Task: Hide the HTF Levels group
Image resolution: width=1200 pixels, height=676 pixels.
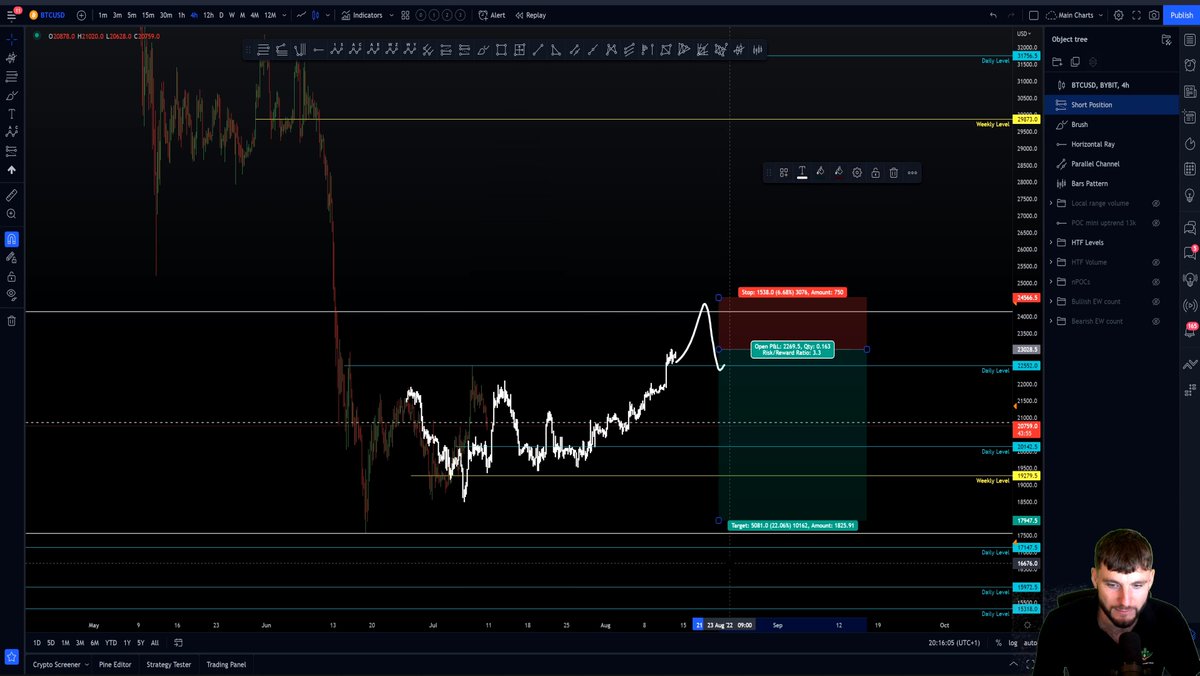Action: [1156, 242]
